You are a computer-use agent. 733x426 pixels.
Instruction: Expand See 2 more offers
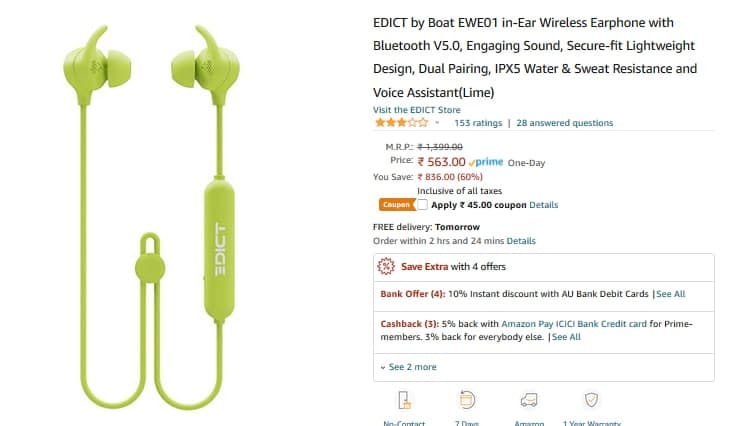pos(409,367)
